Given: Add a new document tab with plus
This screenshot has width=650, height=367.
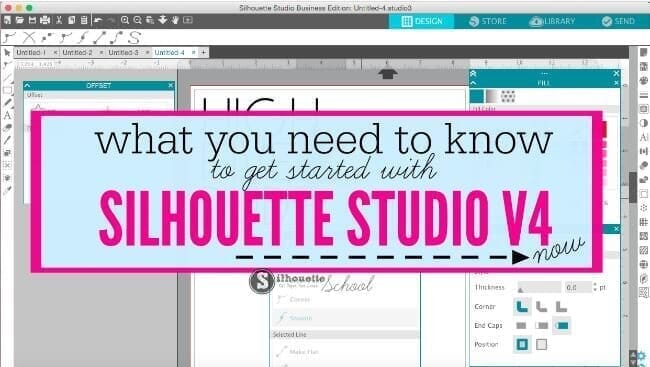Looking at the screenshot, I should pyautogui.click(x=204, y=52).
